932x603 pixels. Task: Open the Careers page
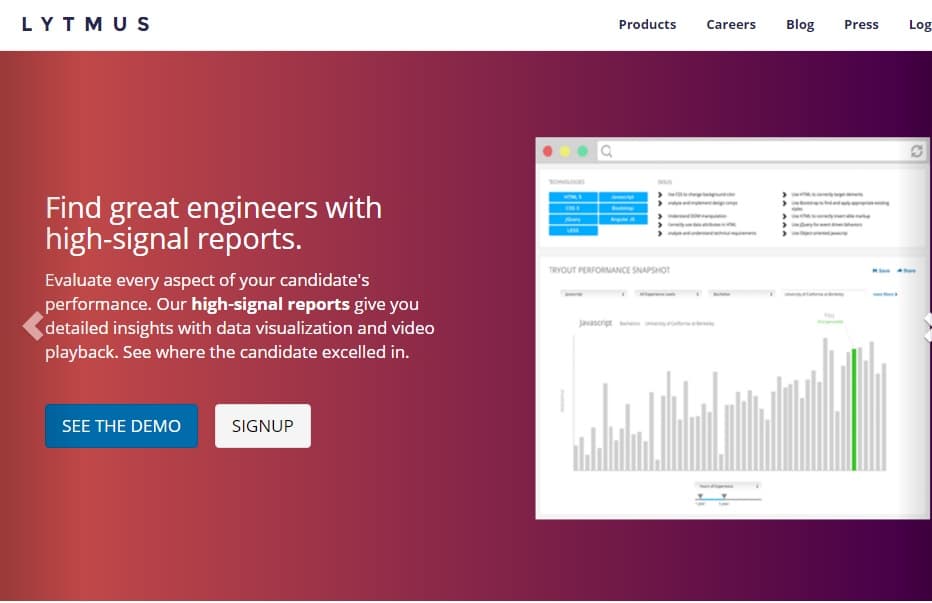click(x=731, y=24)
